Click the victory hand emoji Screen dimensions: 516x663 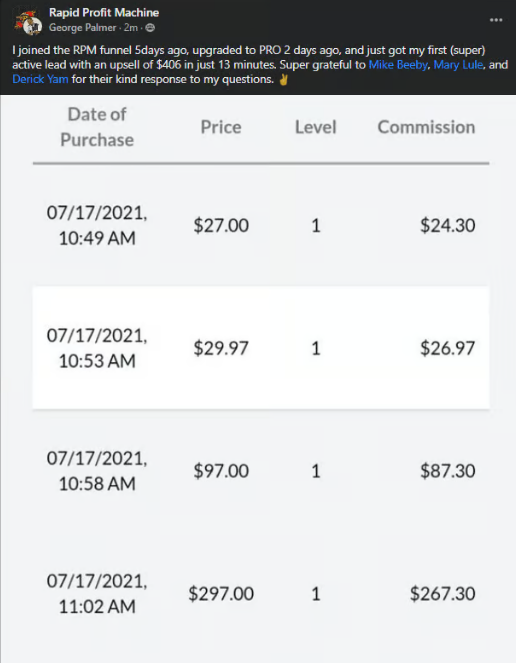point(283,79)
